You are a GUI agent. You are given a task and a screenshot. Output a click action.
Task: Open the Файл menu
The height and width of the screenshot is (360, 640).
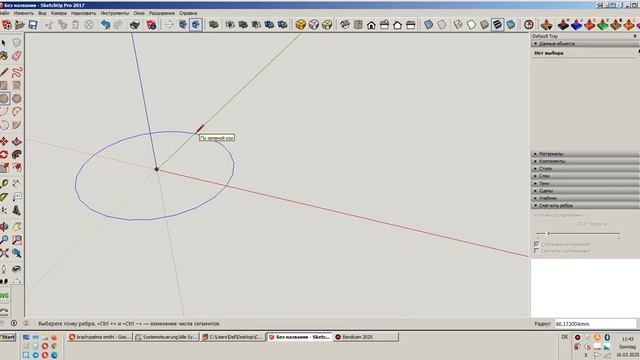click(4, 13)
